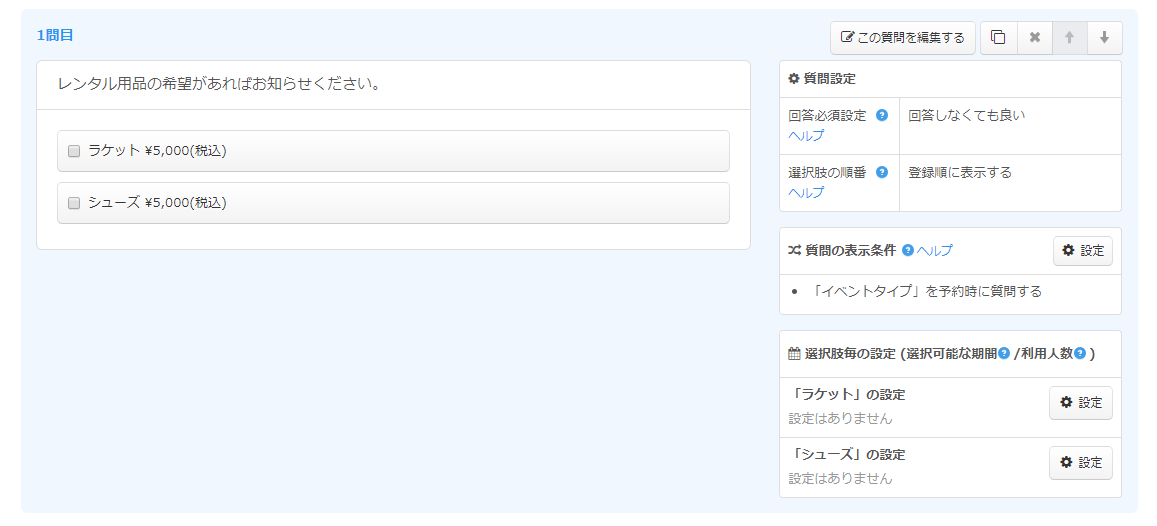1157x526 pixels.
Task: Open the ヘルプ link beside 質問の表示条件
Action: [x=934, y=251]
